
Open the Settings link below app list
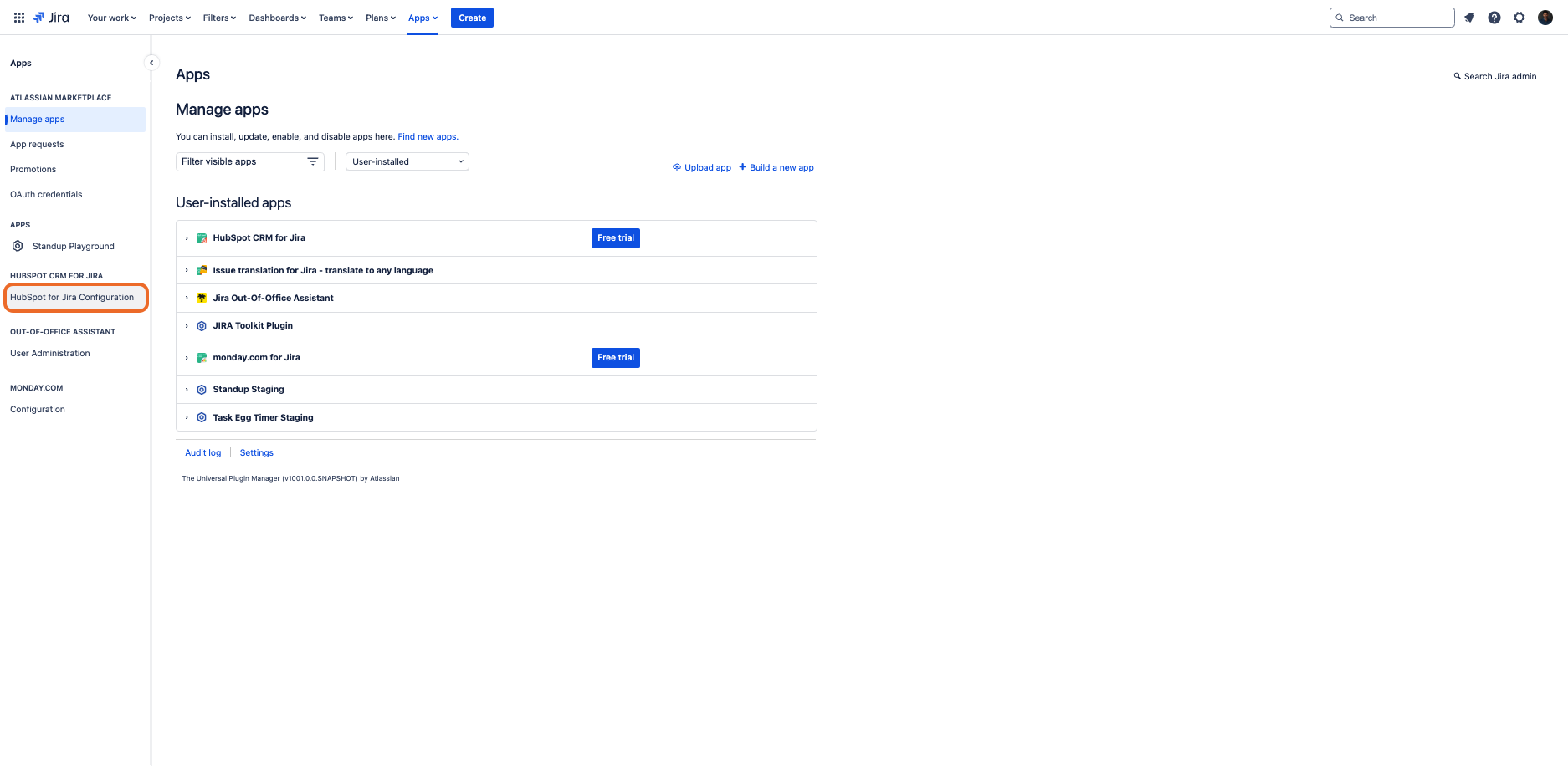pos(257,452)
